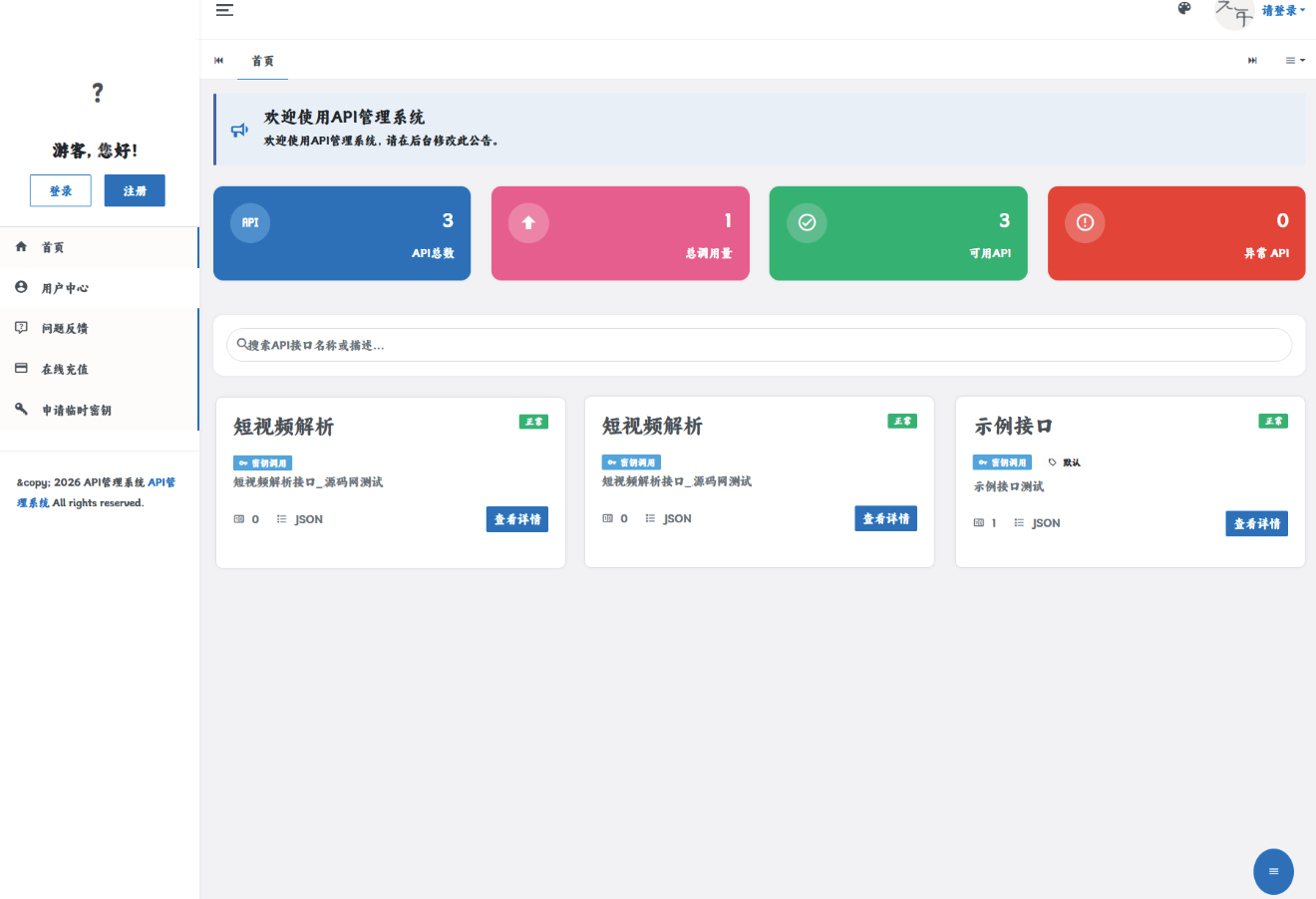Click 查看详情 on the 示例接口 card
Viewport: 1316px width, 899px height.
1256,523
